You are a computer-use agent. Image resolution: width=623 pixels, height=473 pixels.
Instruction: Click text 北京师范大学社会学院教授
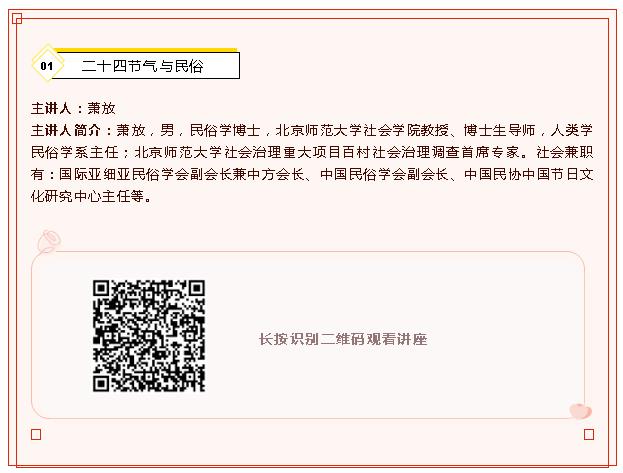[x=362, y=130]
